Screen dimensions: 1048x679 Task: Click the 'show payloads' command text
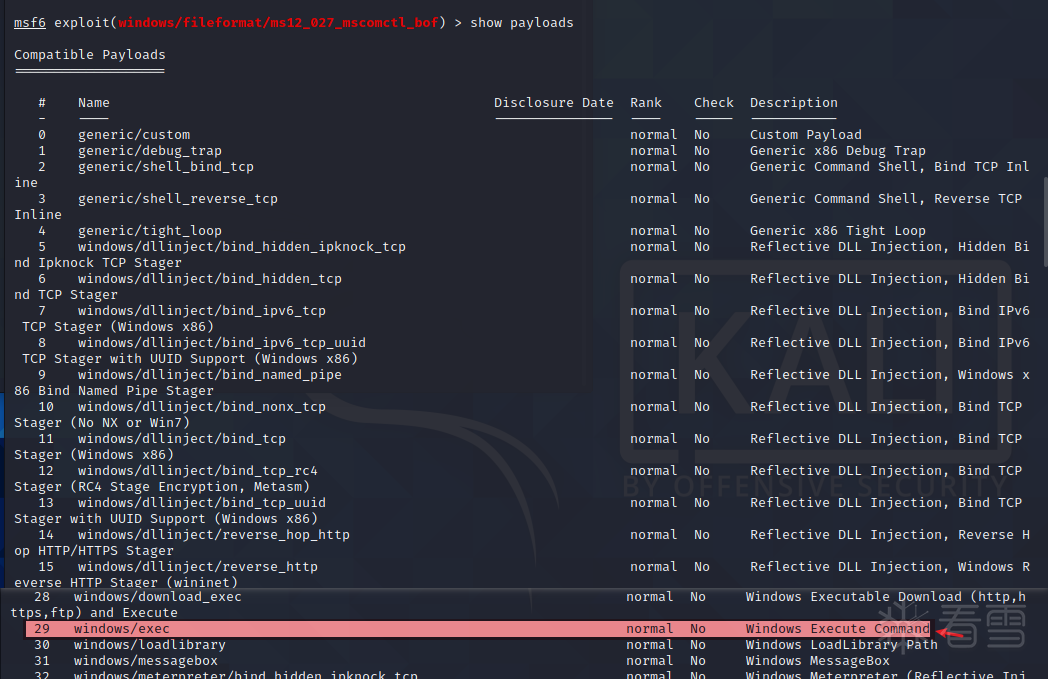coord(522,22)
